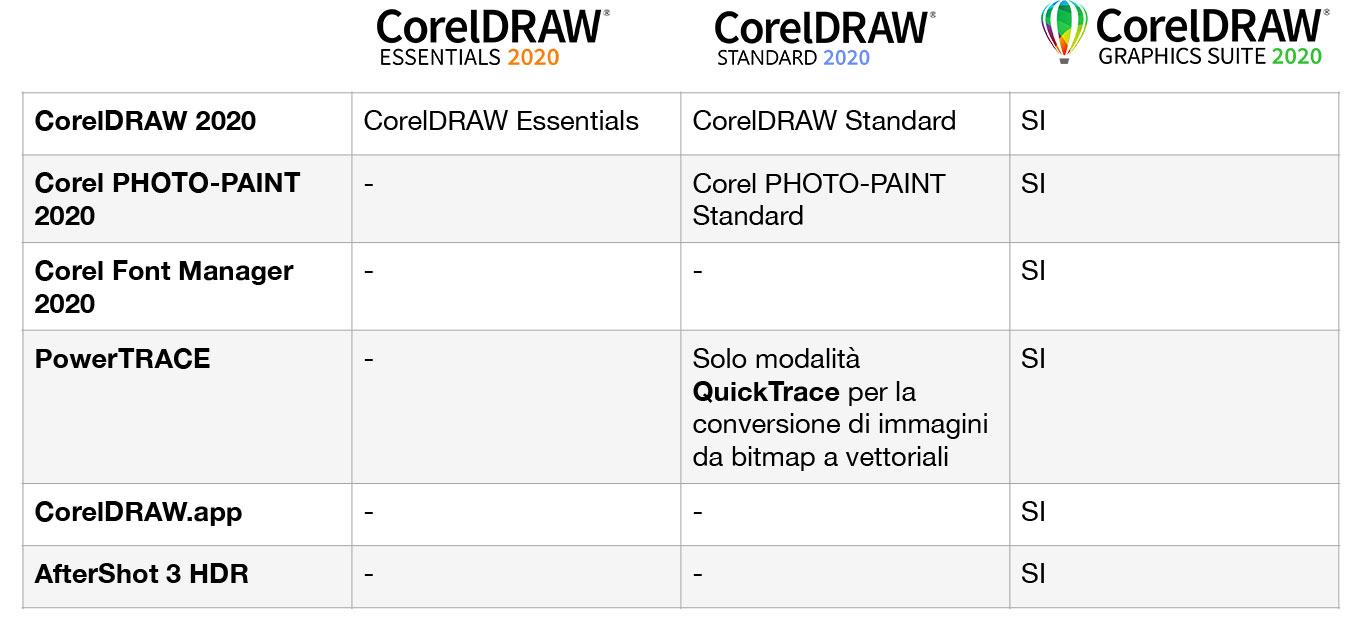Screen dimensions: 1366x629
Task: Click the bold QuickTrace text
Action: click(x=766, y=391)
